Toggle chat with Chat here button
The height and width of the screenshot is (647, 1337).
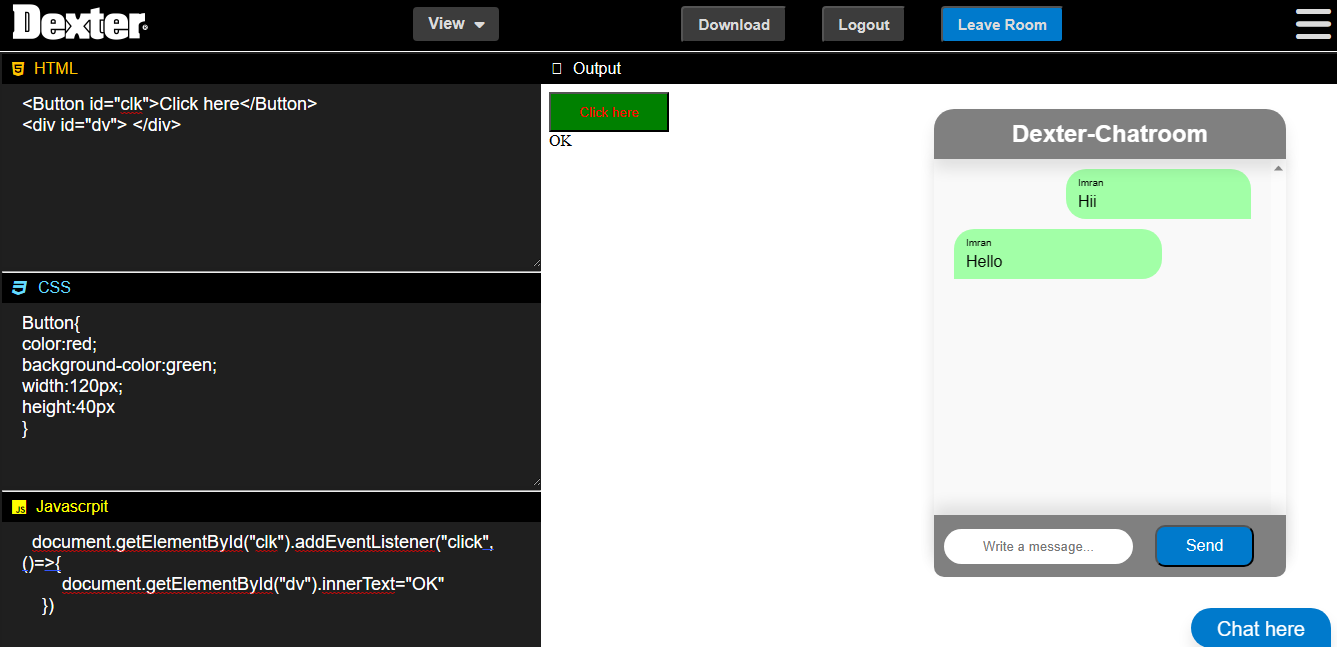[x=1261, y=628]
